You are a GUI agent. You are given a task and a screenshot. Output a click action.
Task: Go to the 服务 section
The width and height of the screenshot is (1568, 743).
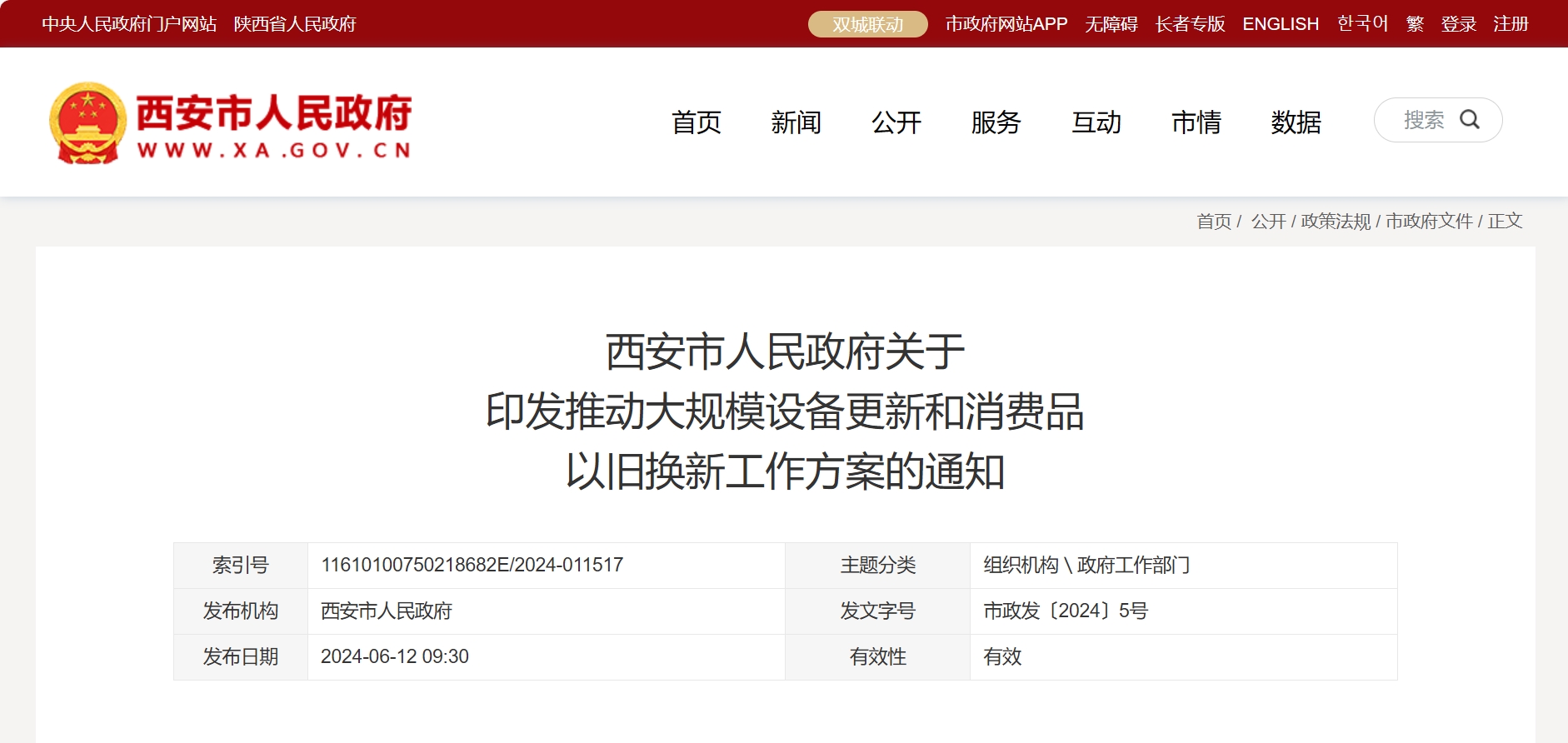click(996, 122)
